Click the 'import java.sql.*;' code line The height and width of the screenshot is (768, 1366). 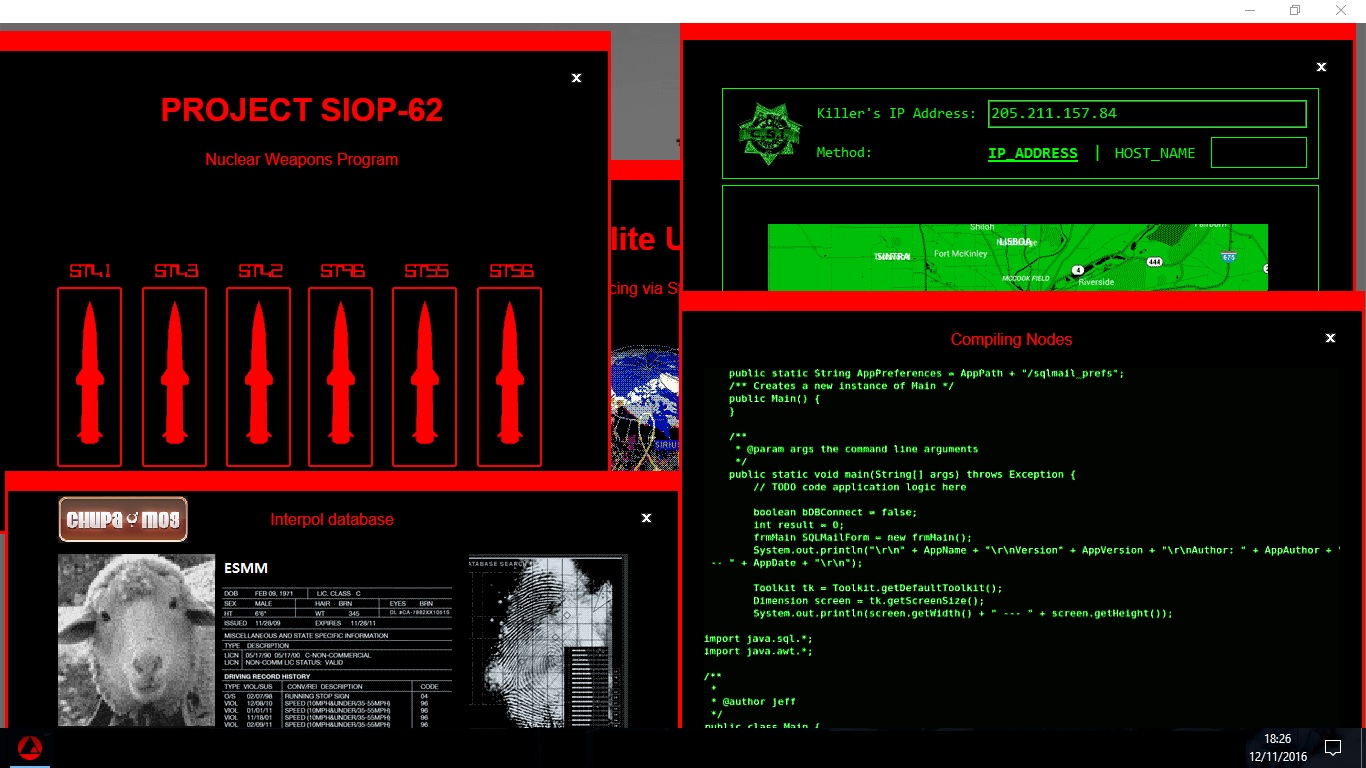pyautogui.click(x=758, y=639)
